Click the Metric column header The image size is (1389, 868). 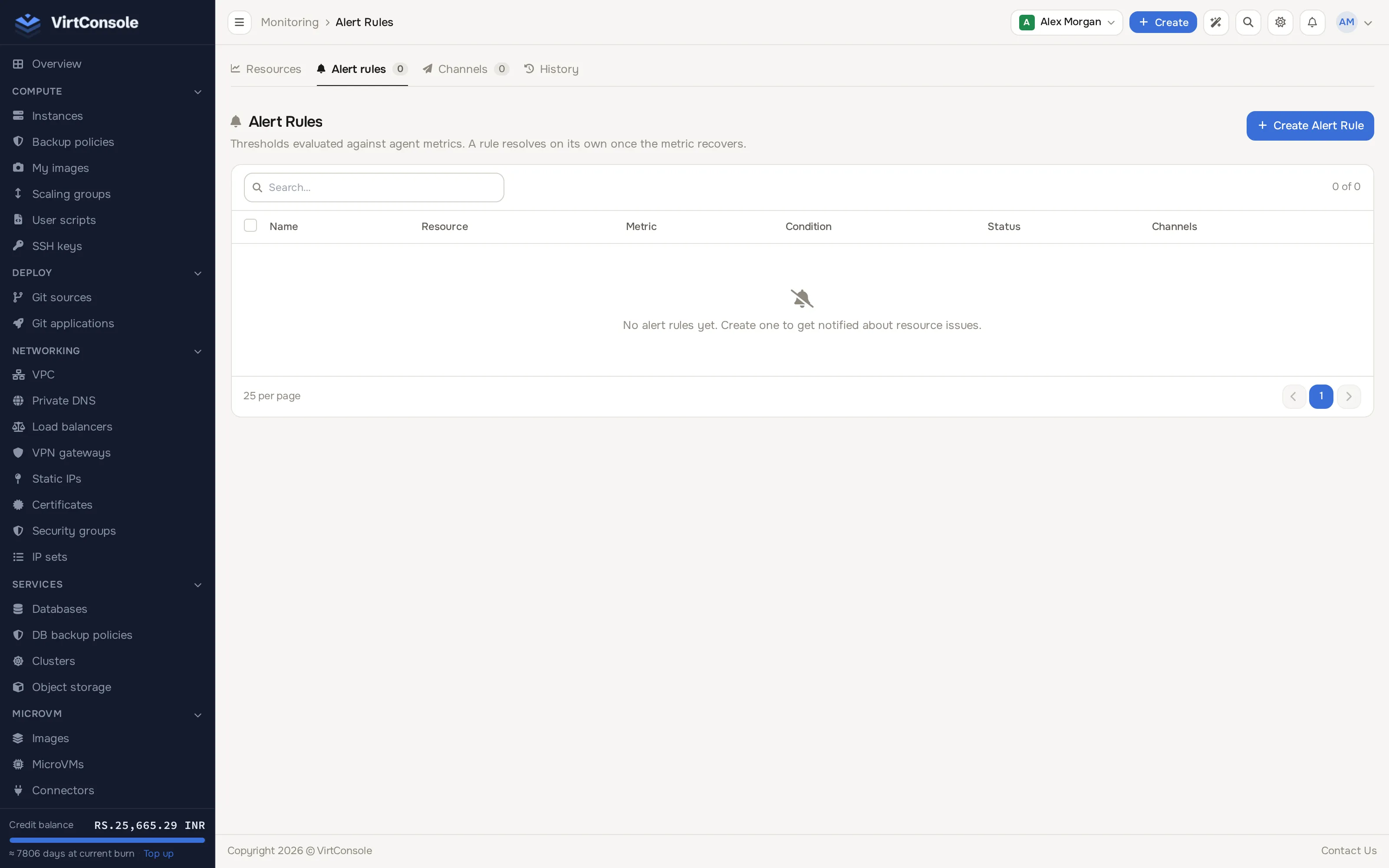click(x=641, y=226)
